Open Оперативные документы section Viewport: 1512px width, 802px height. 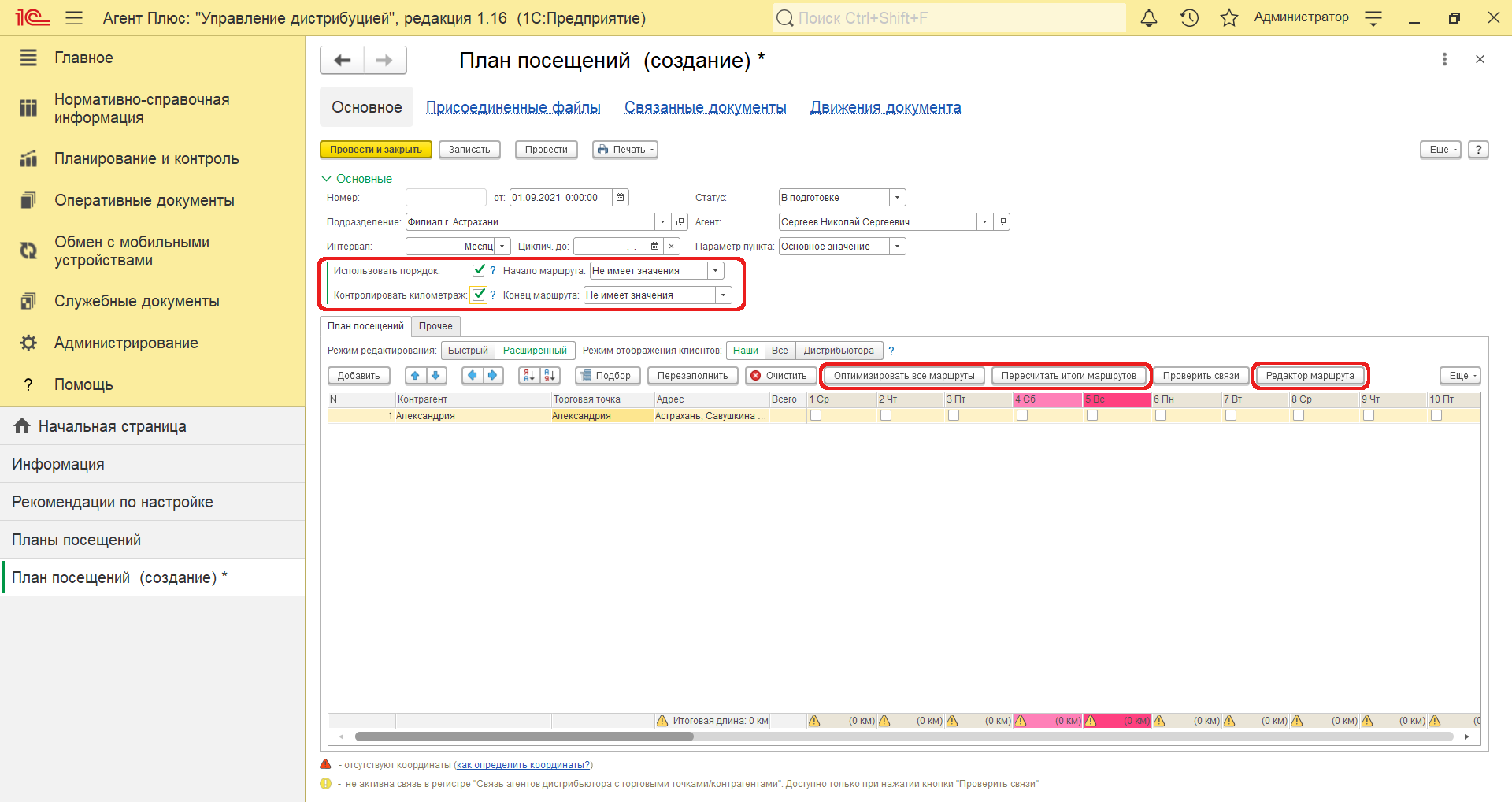pos(144,200)
